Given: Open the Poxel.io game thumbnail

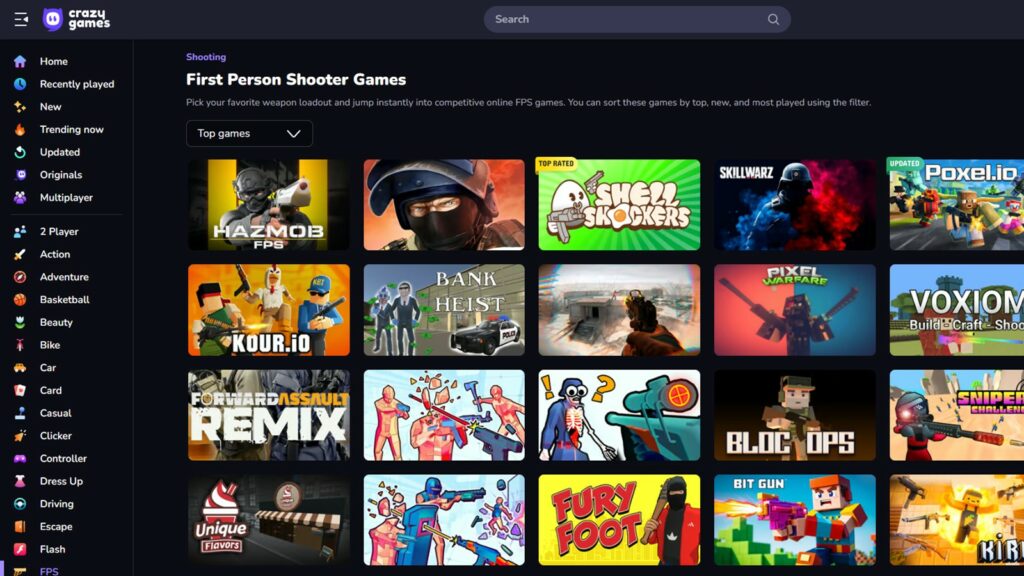Looking at the screenshot, I should coord(957,205).
